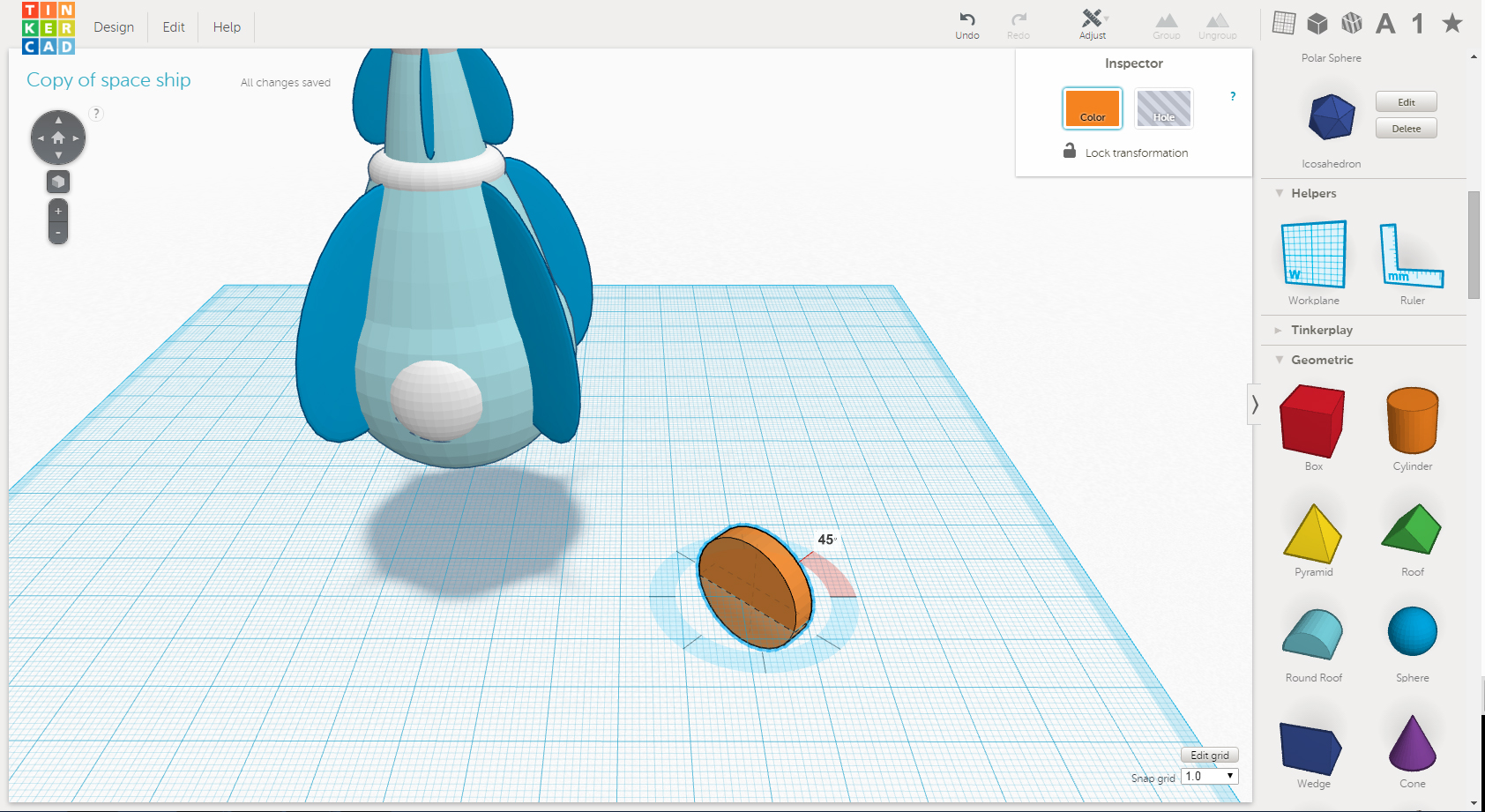Click the Tinkercad logo

(x=49, y=28)
